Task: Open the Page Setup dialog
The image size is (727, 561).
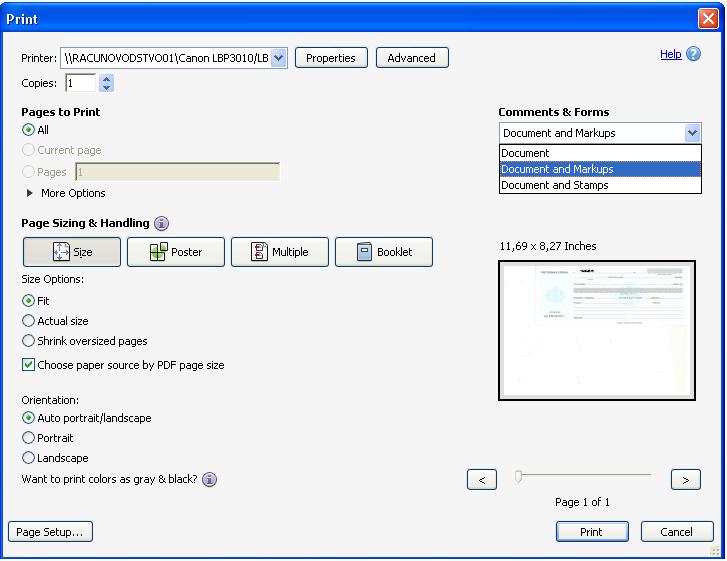Action: point(50,532)
